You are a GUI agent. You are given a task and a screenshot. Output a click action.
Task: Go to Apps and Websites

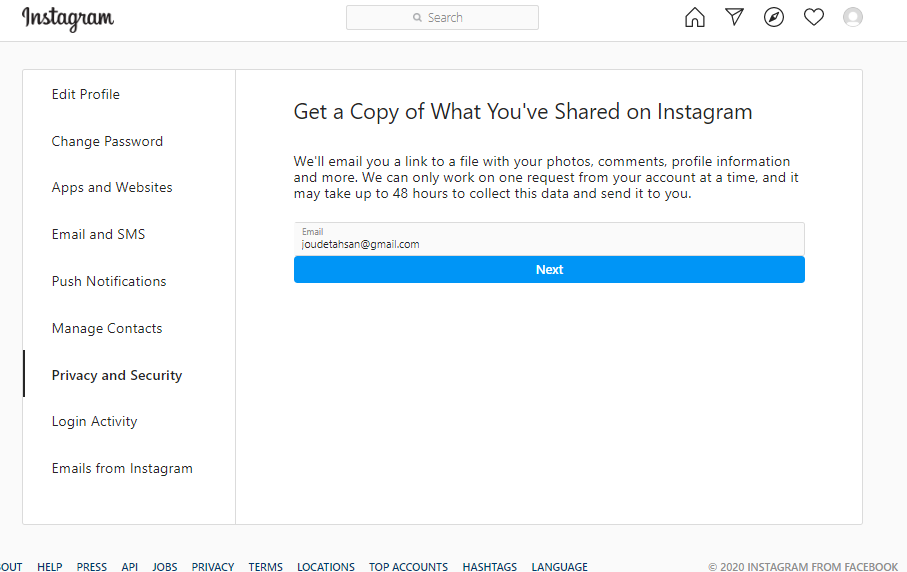(112, 187)
